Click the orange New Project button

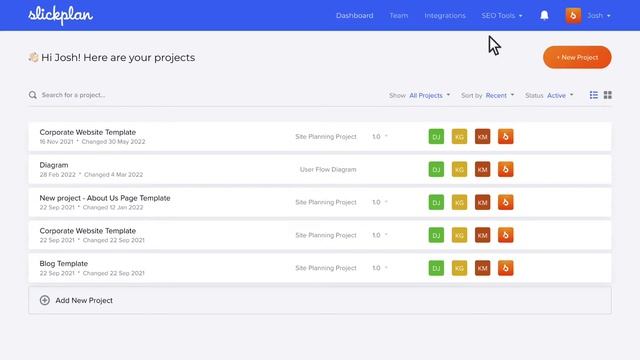(577, 58)
